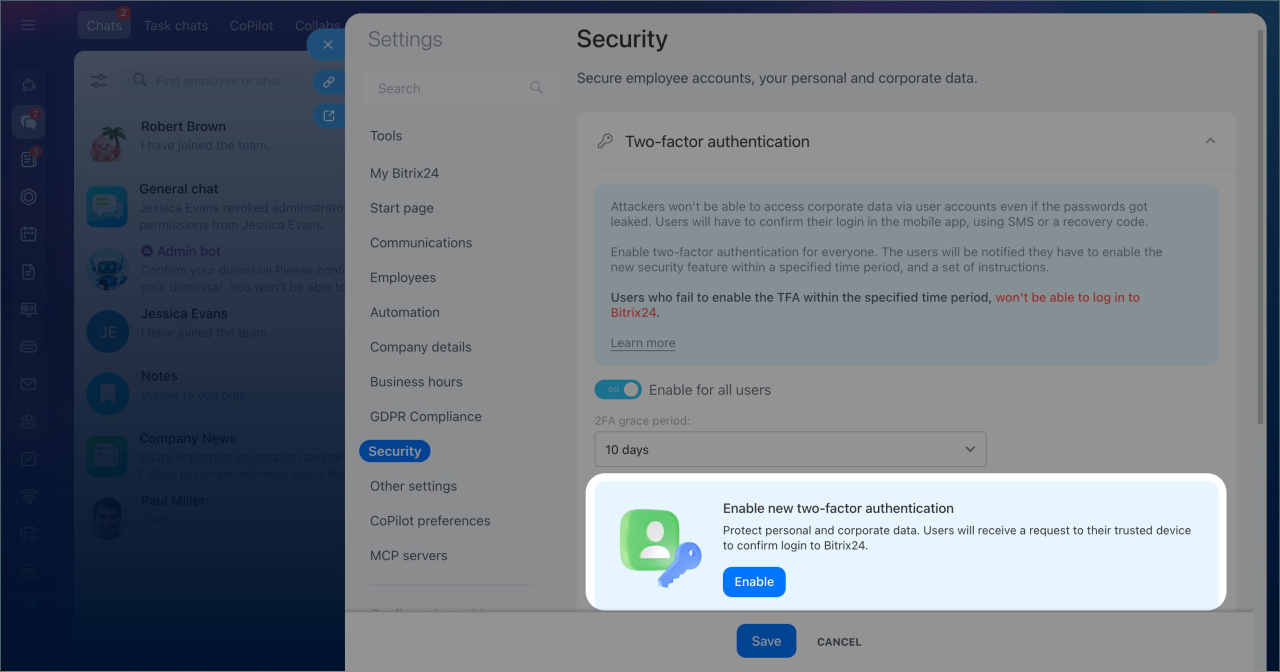Save the security settings
This screenshot has height=672, width=1280.
(x=766, y=641)
